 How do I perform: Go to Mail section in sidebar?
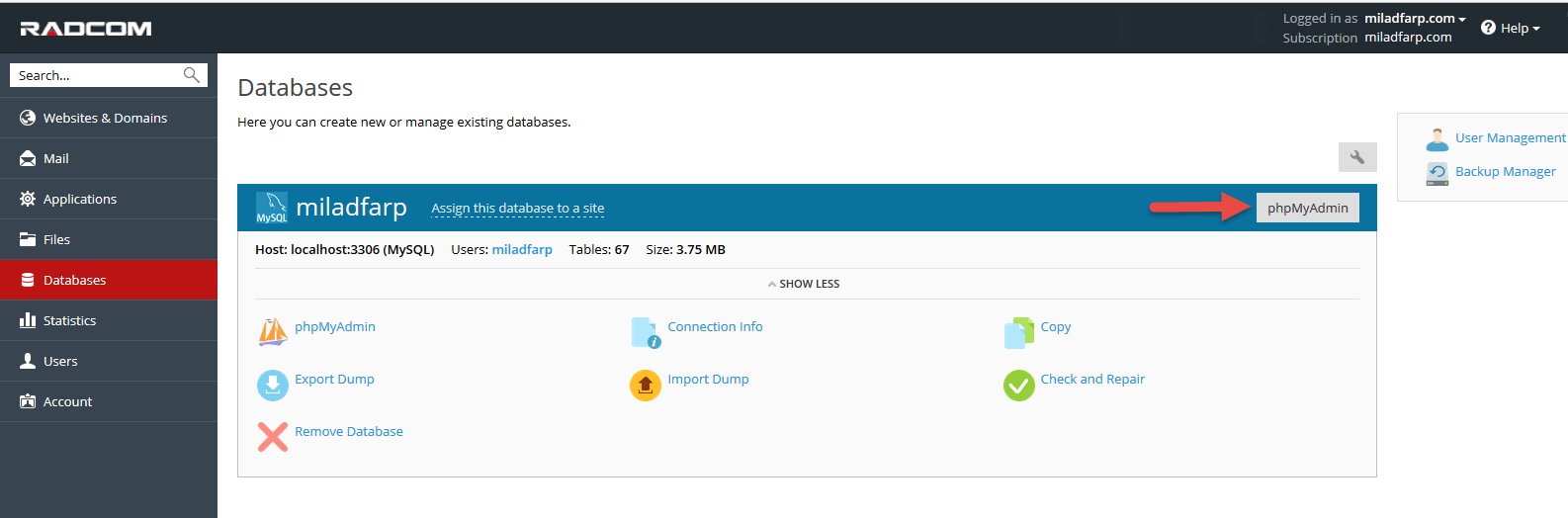click(x=56, y=158)
